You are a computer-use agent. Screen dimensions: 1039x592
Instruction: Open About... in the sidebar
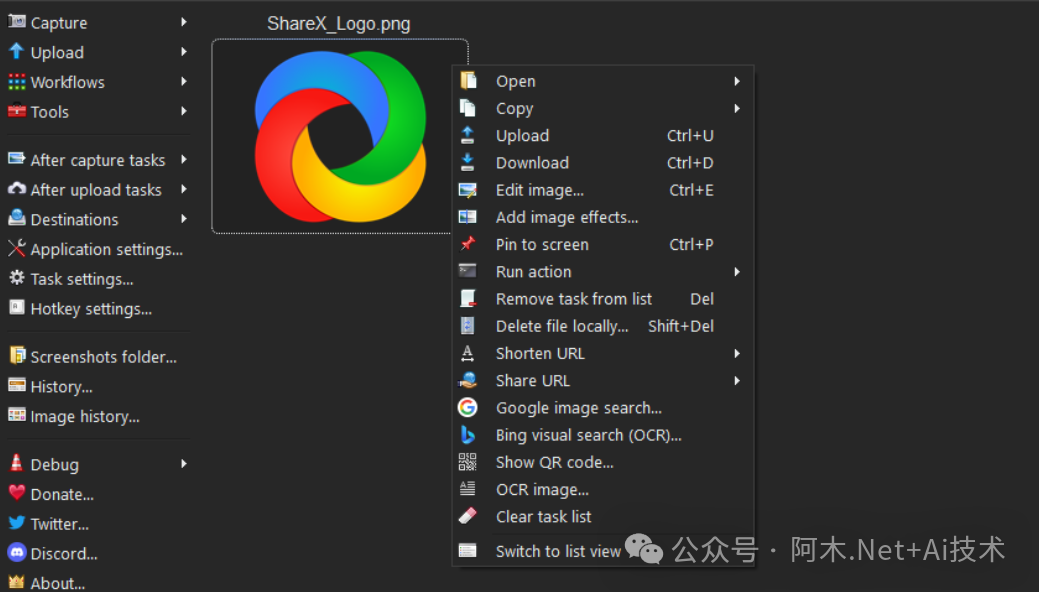click(58, 583)
